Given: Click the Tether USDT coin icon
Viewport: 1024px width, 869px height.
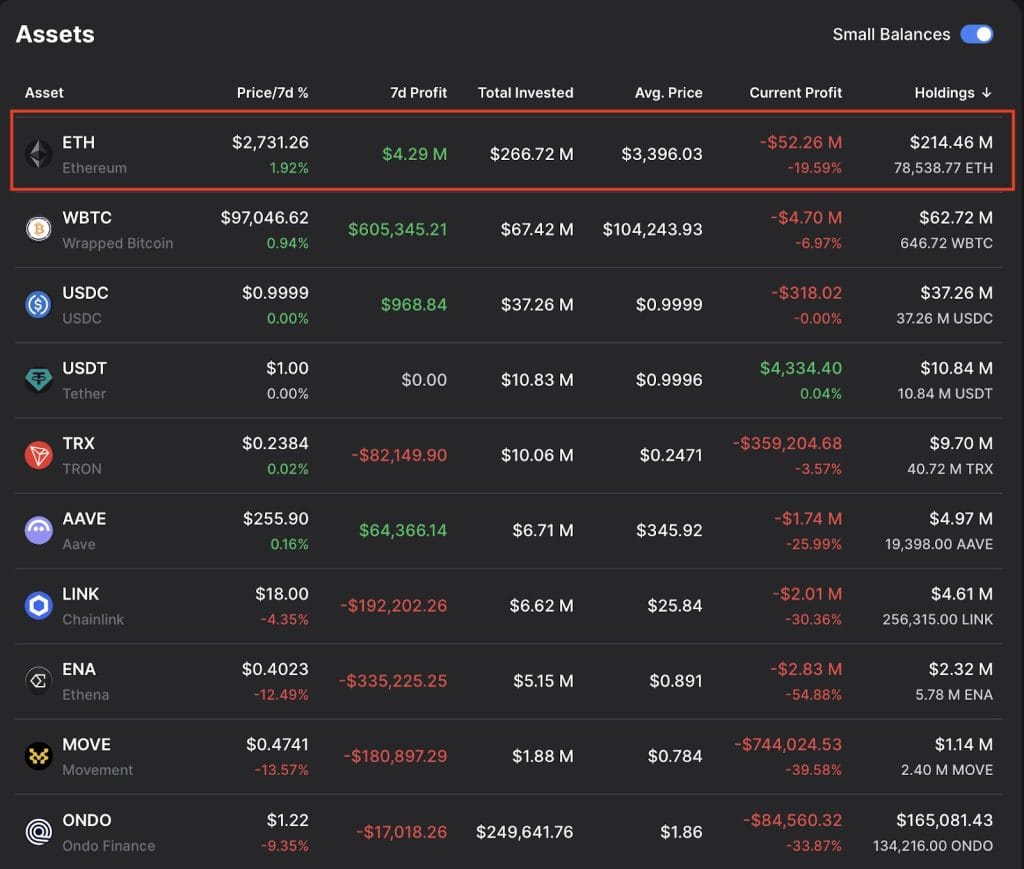Looking at the screenshot, I should pos(39,380).
